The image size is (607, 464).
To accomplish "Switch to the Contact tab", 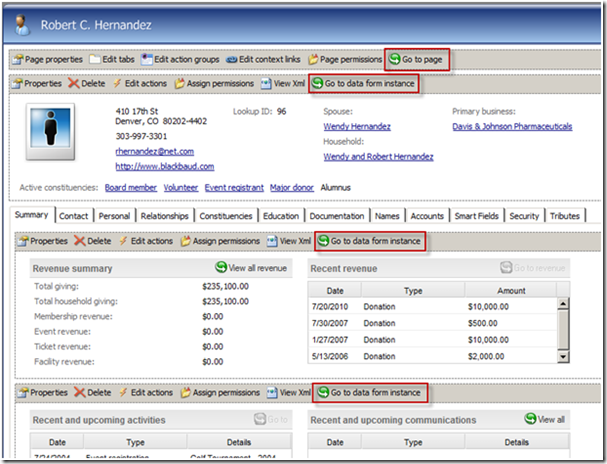I will (73, 215).
